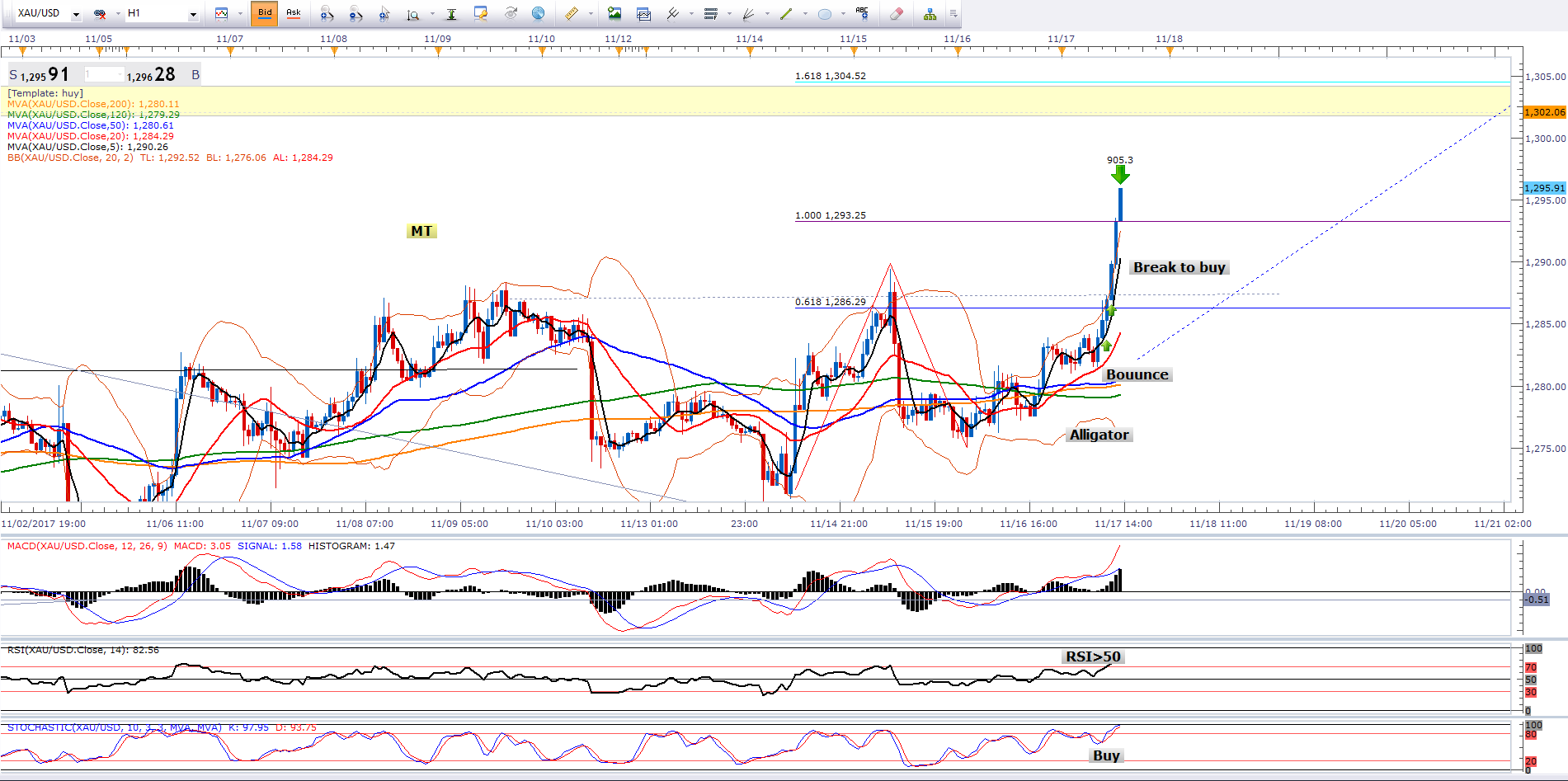Click the S sell price 1,295.91 button
1568x781 pixels.
(x=40, y=75)
